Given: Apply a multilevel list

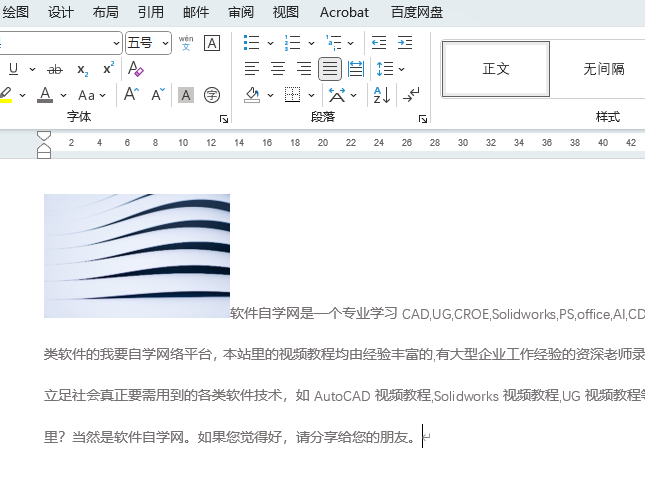Looking at the screenshot, I should (x=334, y=43).
